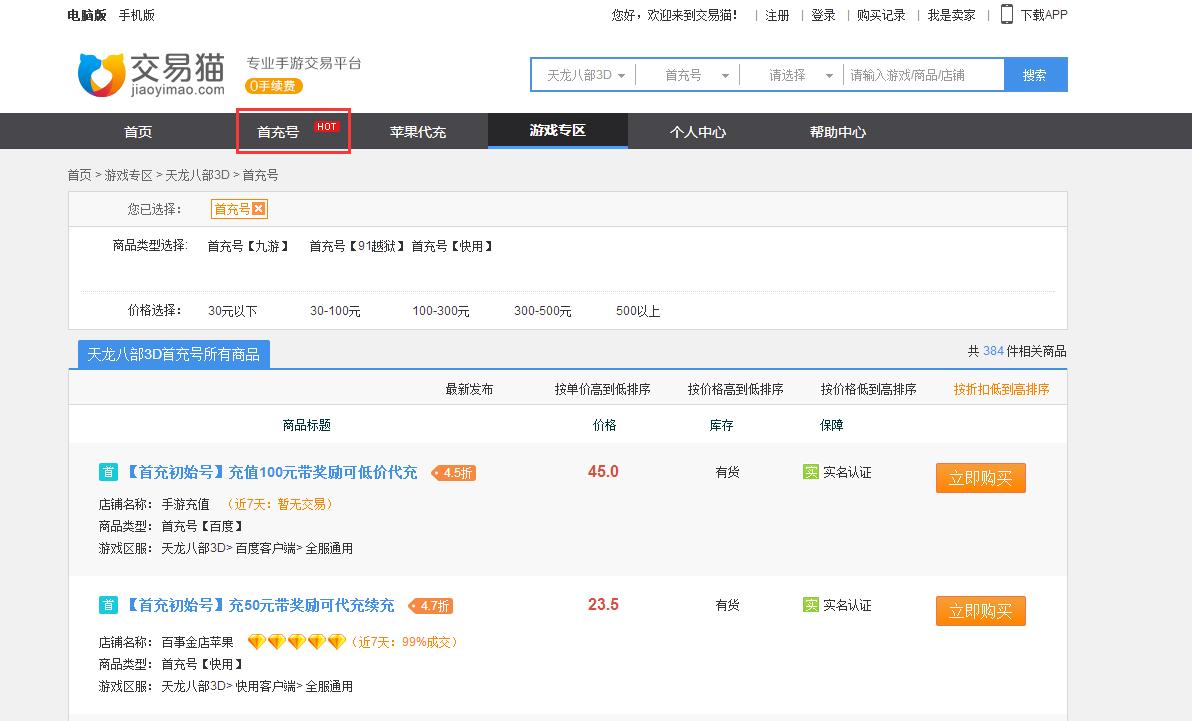Click the phone icon beside 下载APP

point(1007,14)
